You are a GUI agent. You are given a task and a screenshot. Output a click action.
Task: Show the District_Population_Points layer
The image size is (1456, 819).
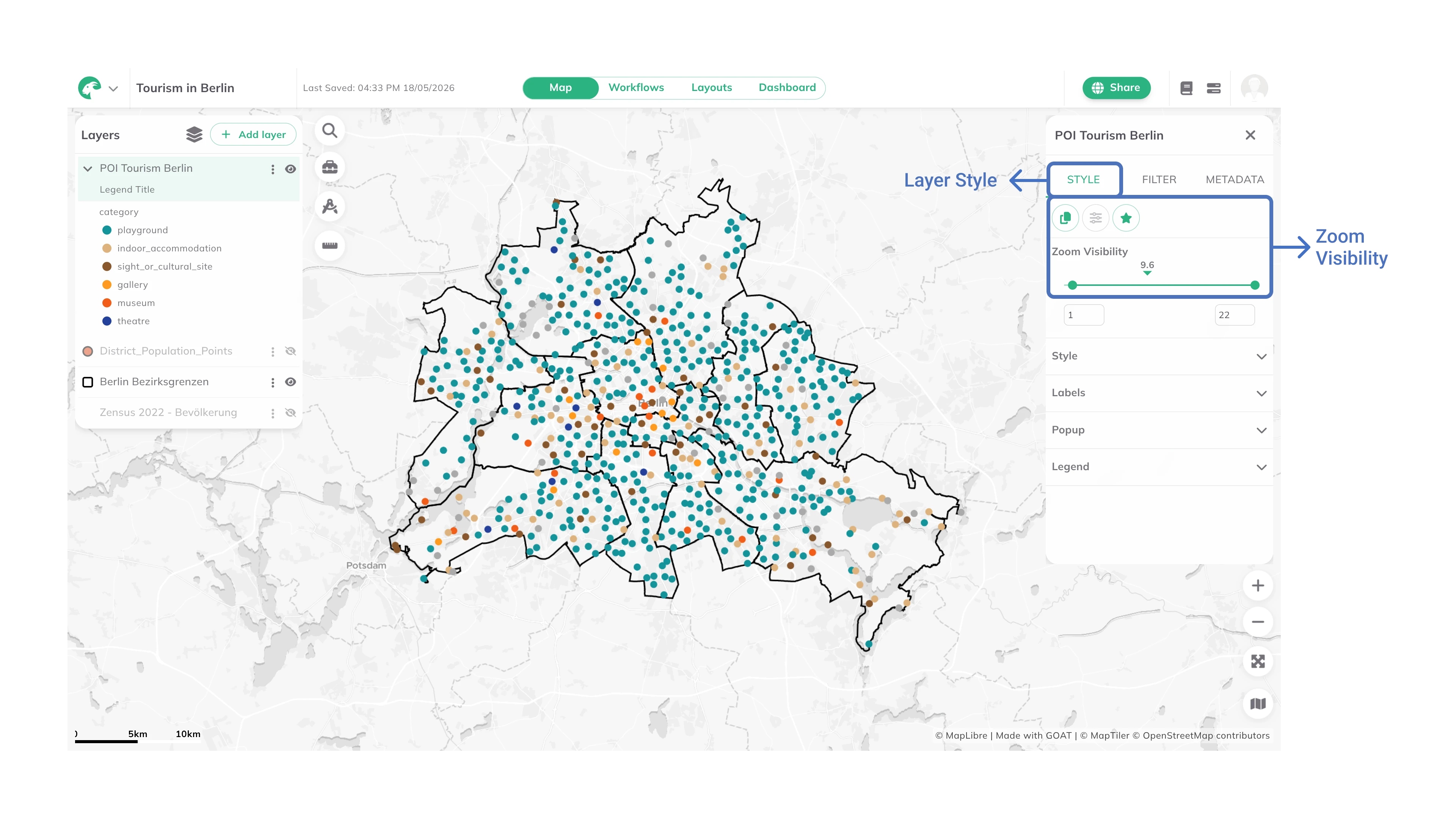click(290, 351)
